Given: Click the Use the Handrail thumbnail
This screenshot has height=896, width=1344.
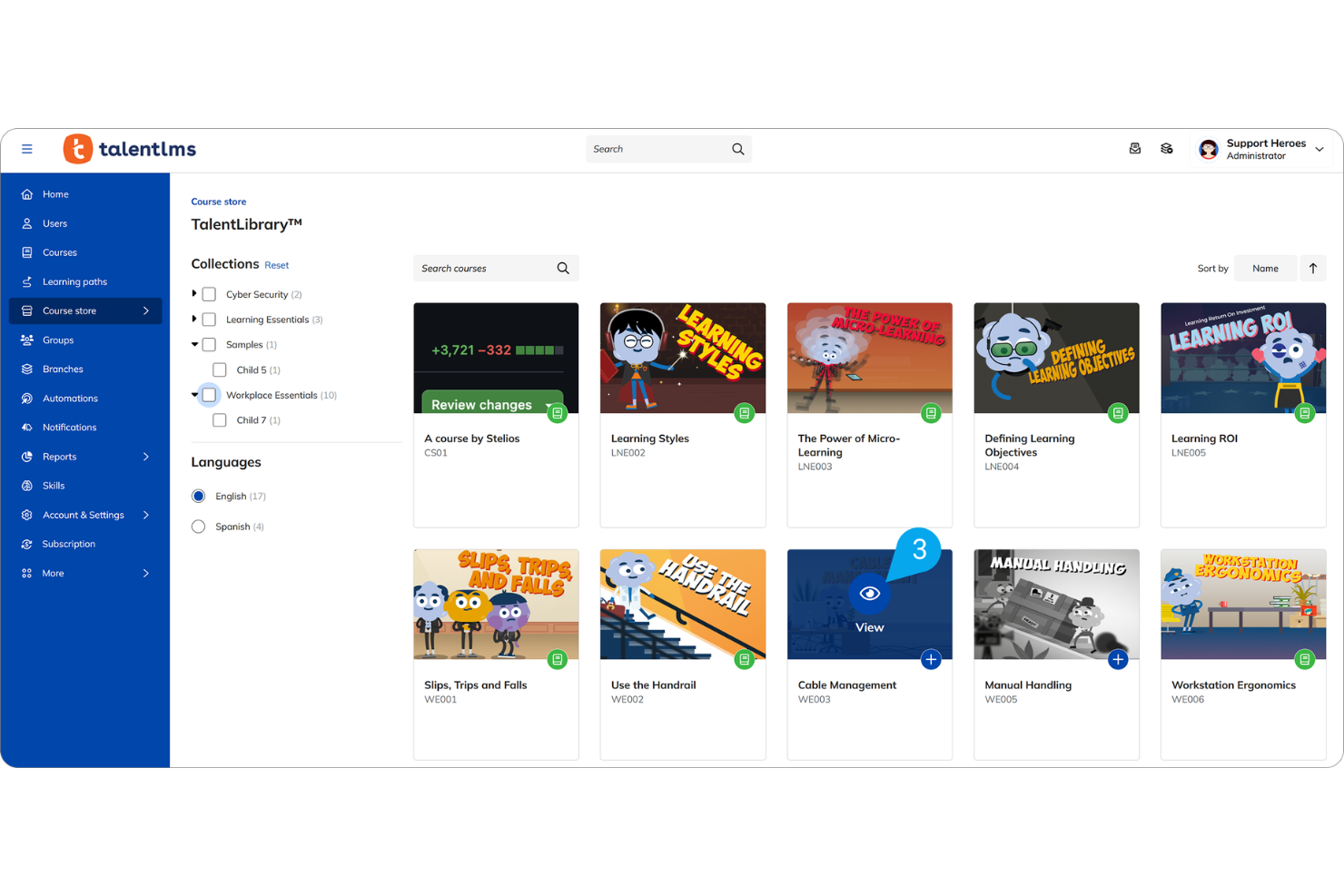Looking at the screenshot, I should coord(683,605).
